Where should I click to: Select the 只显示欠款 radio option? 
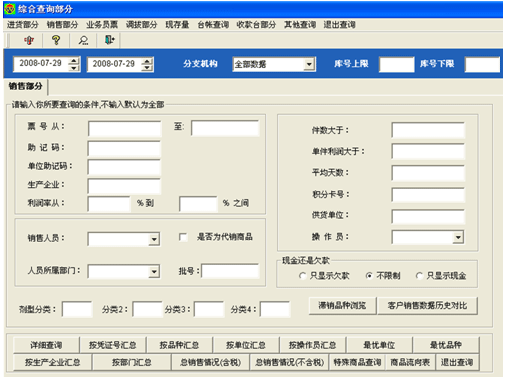click(302, 276)
